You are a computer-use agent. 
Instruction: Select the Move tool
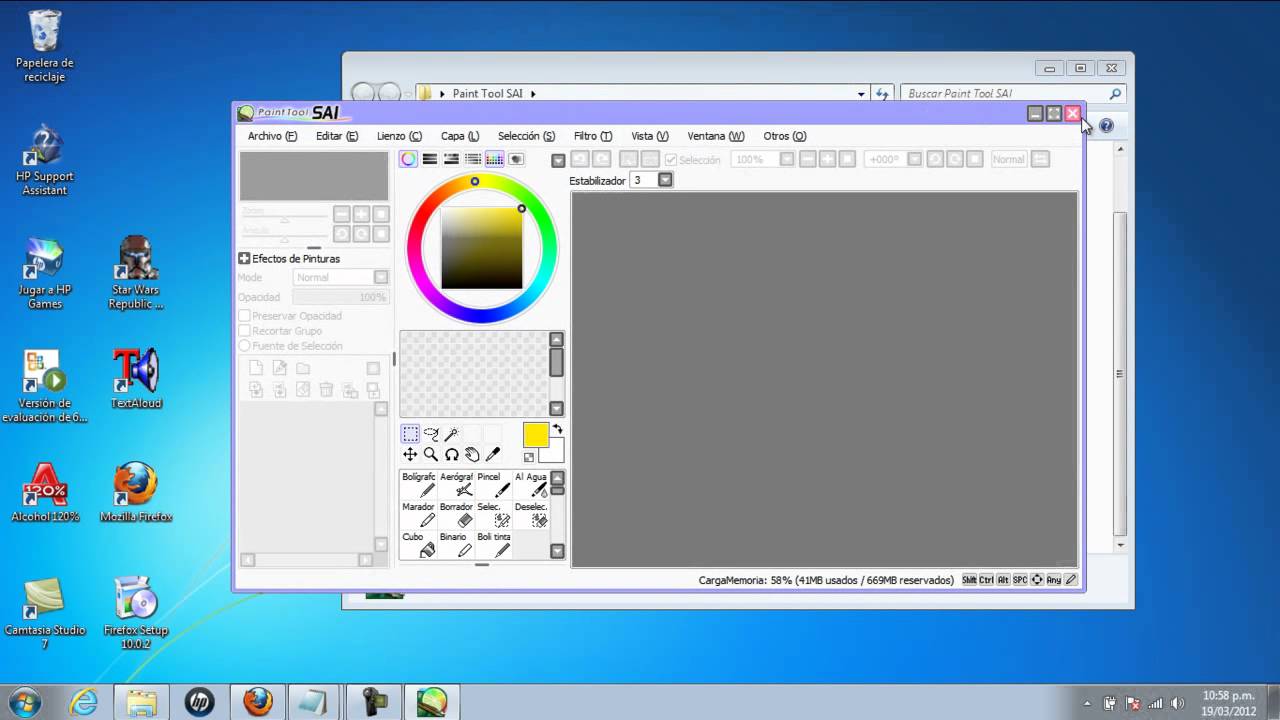[x=410, y=454]
